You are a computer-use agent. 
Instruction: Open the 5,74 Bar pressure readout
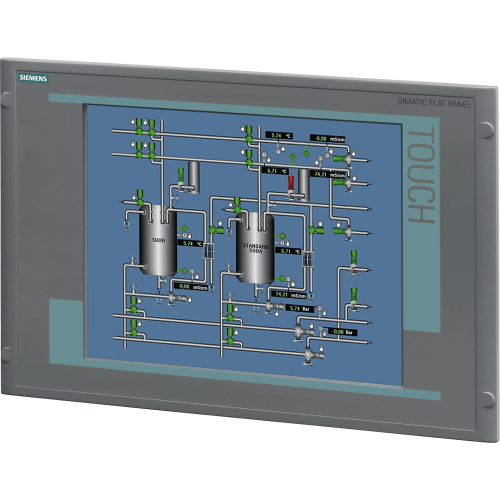click(300, 309)
